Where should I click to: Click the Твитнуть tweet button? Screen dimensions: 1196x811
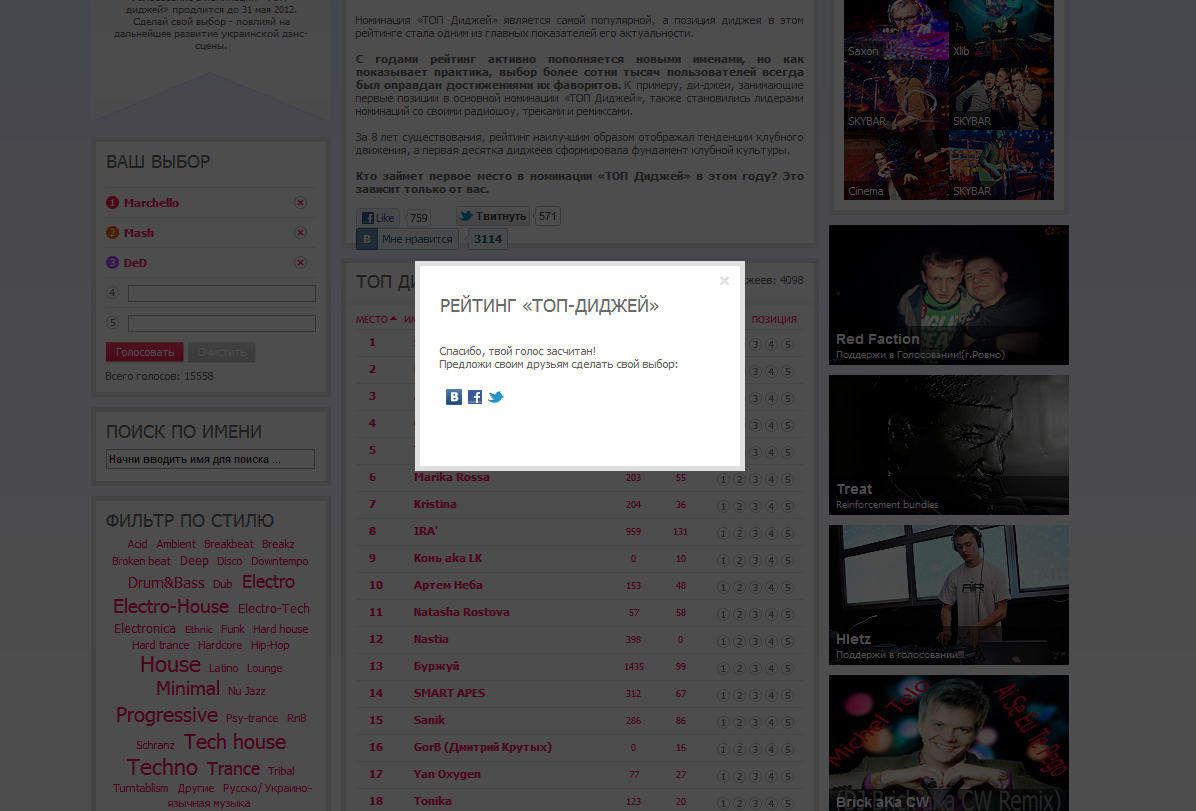[493, 216]
